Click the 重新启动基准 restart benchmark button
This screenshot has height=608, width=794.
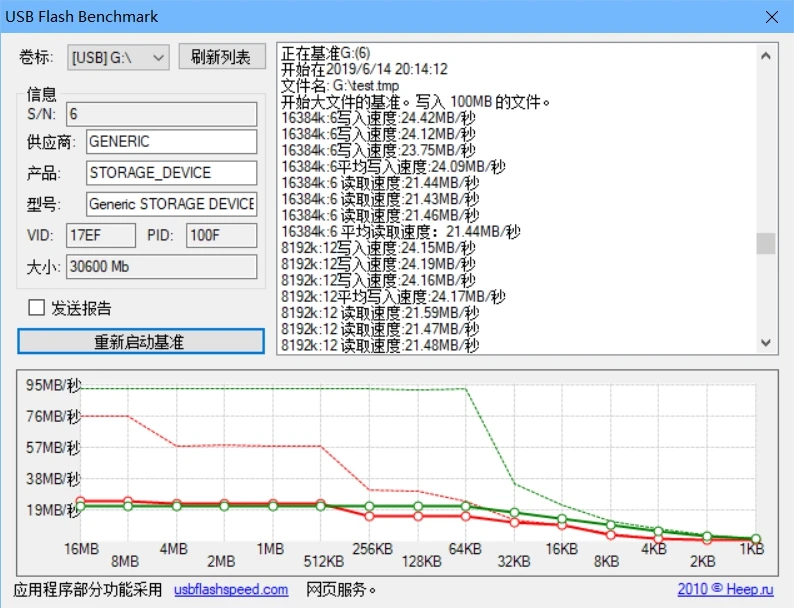(x=140, y=342)
